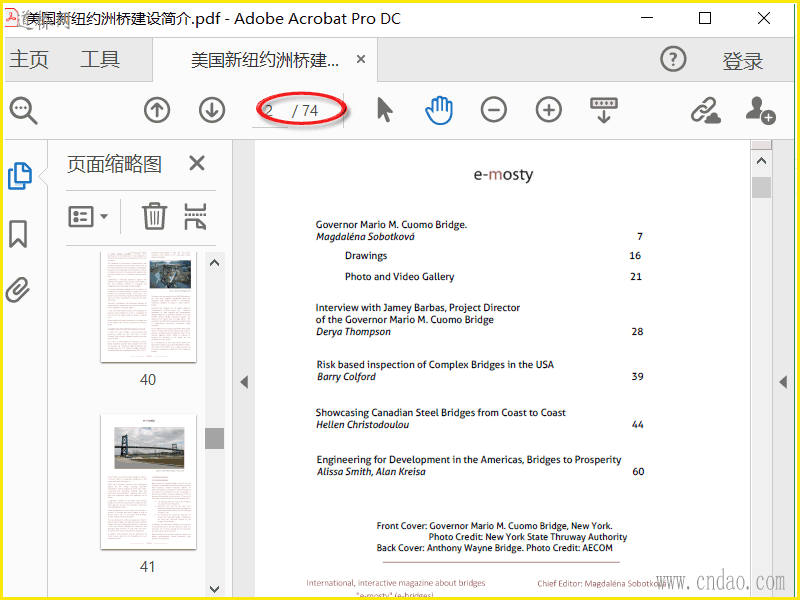Viewport: 800px width, 600px height.
Task: Share file with others person icon
Action: [760, 110]
